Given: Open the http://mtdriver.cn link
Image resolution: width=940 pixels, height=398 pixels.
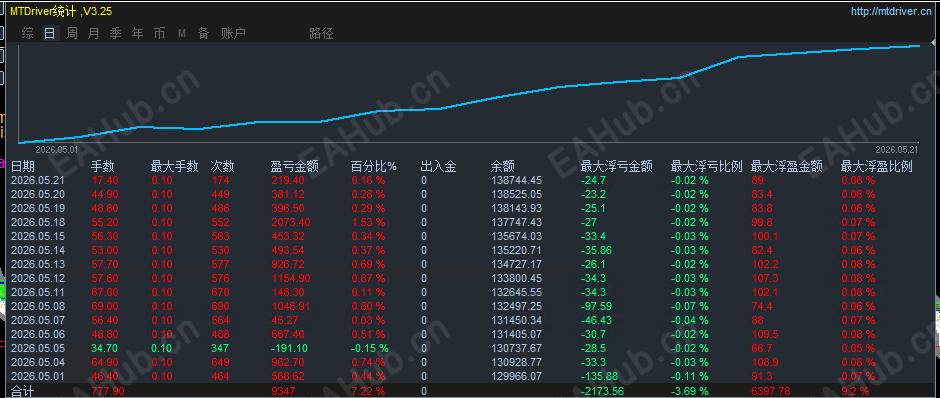Looking at the screenshot, I should point(891,11).
